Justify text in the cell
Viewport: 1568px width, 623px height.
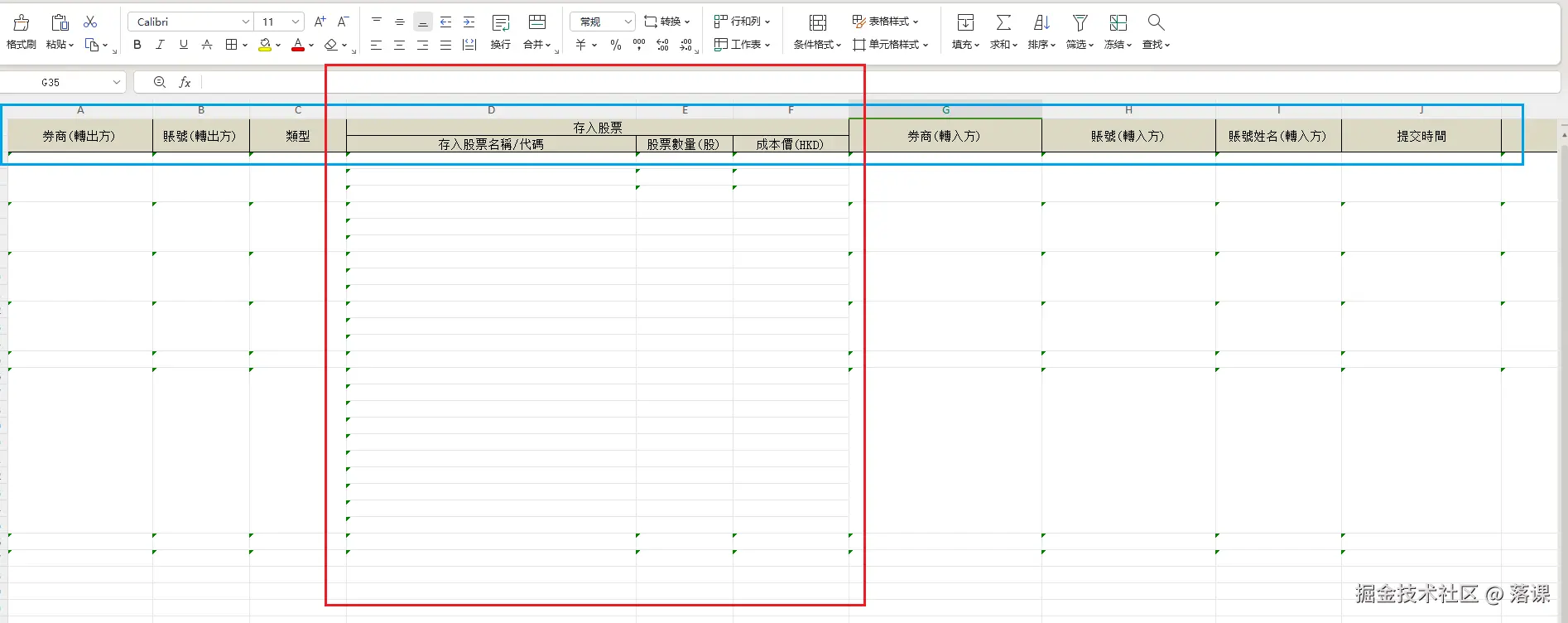tap(446, 45)
